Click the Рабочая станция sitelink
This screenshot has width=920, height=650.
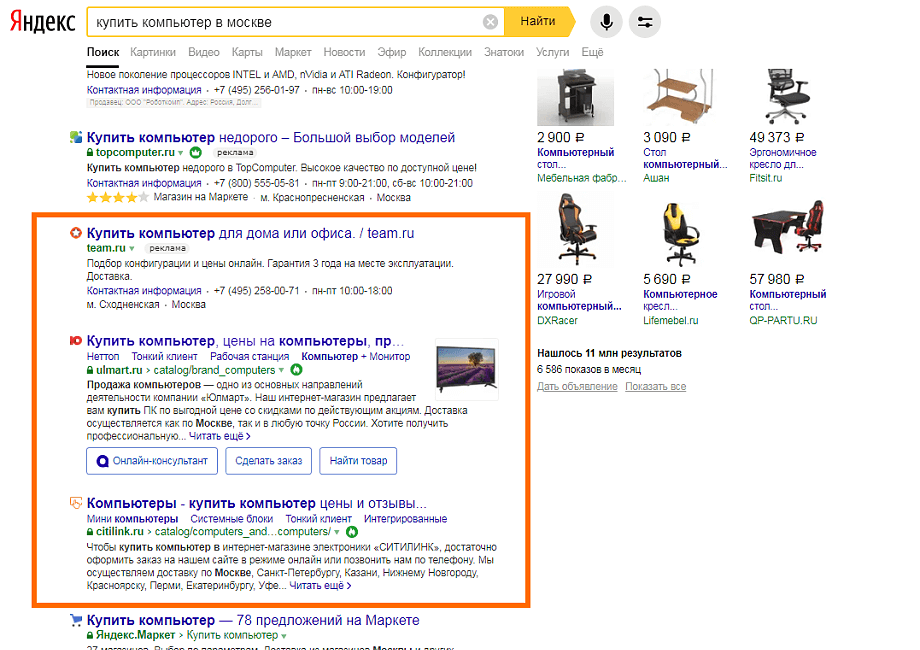click(x=249, y=357)
